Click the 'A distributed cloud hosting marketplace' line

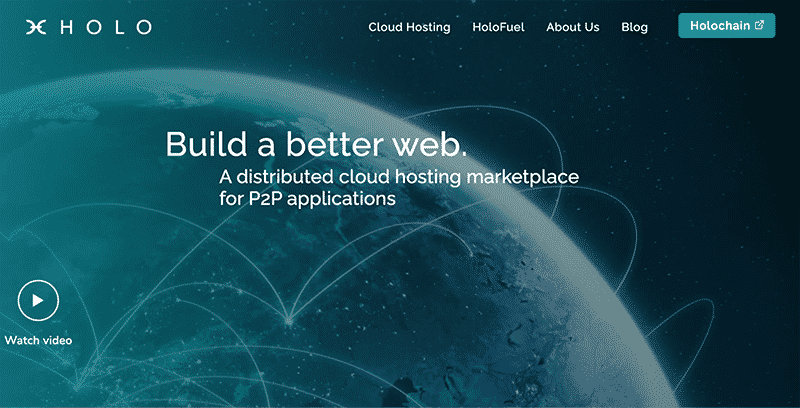(399, 176)
